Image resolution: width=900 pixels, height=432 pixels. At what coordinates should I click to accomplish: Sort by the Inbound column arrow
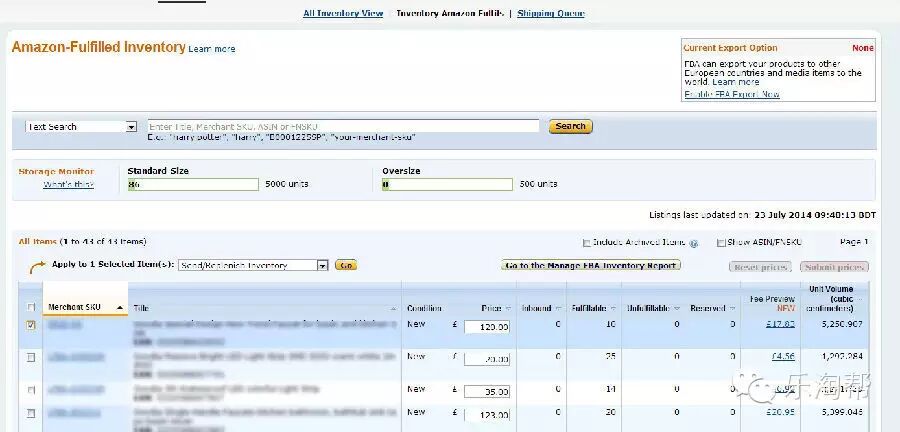[x=557, y=309]
